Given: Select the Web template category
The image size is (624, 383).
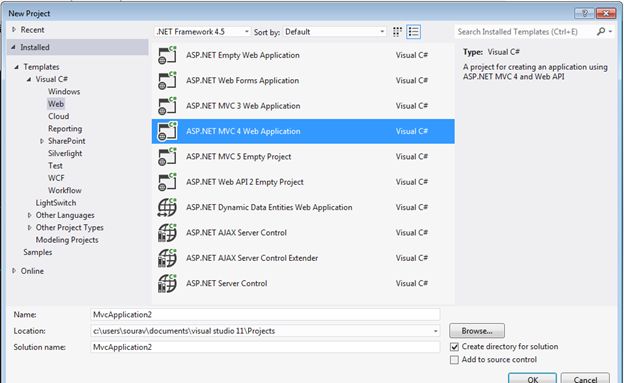Looking at the screenshot, I should point(56,104).
